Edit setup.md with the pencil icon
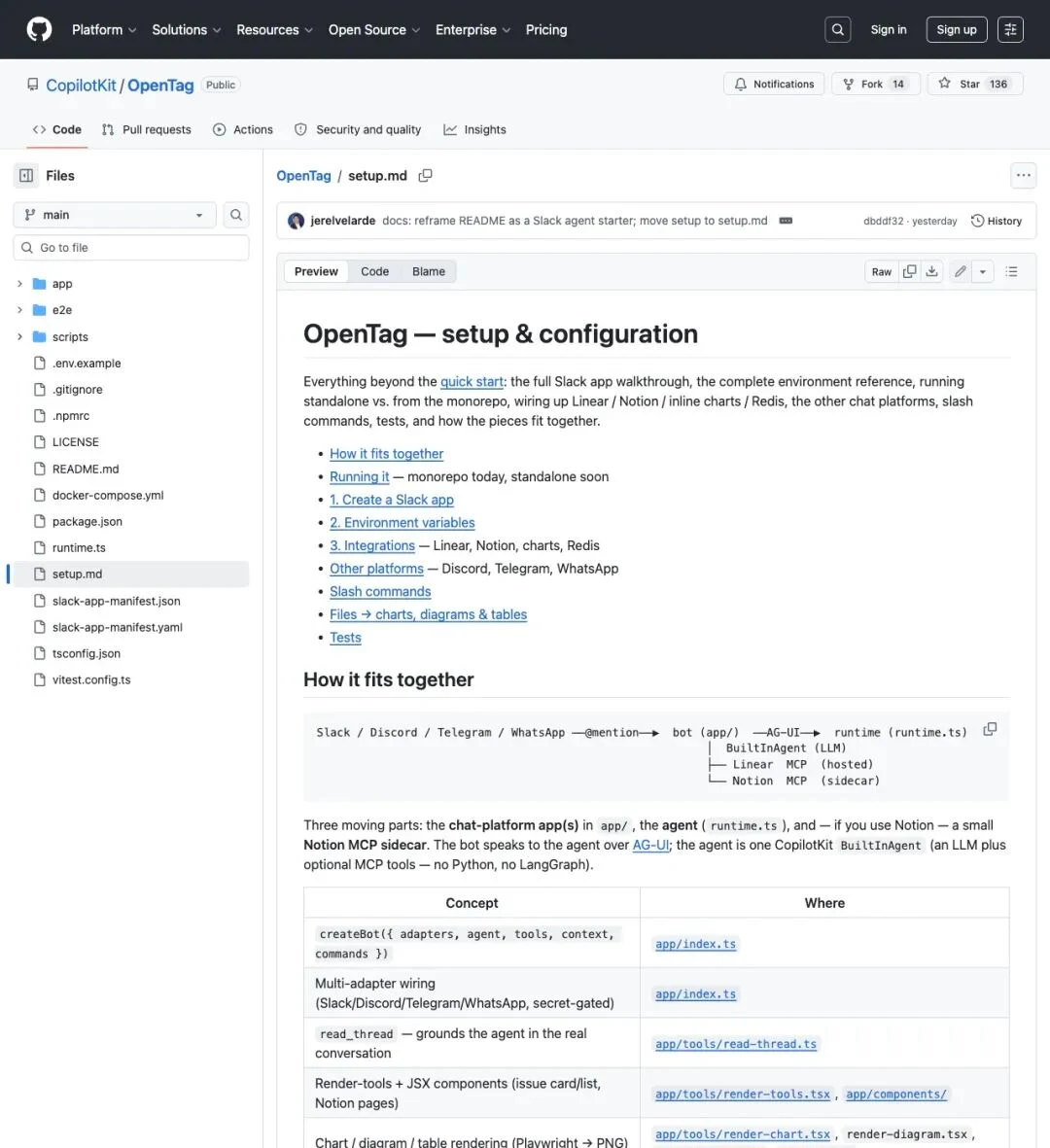 coord(960,271)
